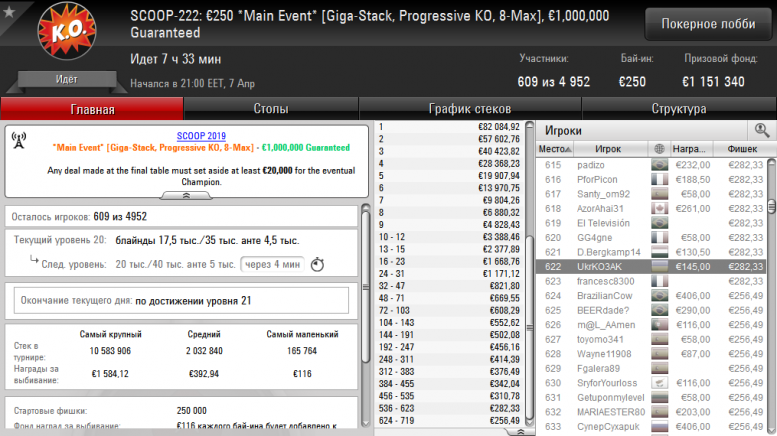Screen dimensions: 777x436
Task: Click the flag beside СуперСухарик
Action: coord(659,427)
